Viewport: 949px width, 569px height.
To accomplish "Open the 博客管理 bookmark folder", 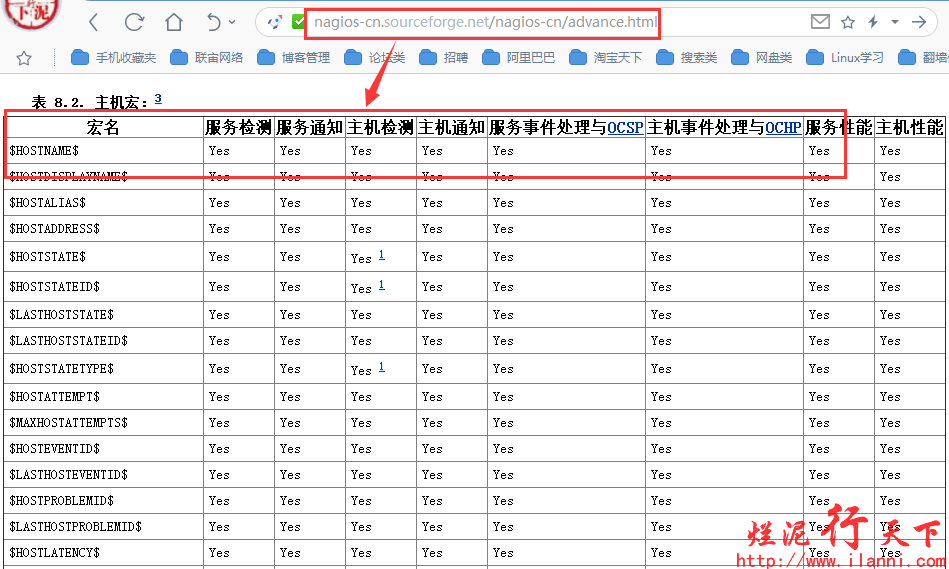I will 294,58.
